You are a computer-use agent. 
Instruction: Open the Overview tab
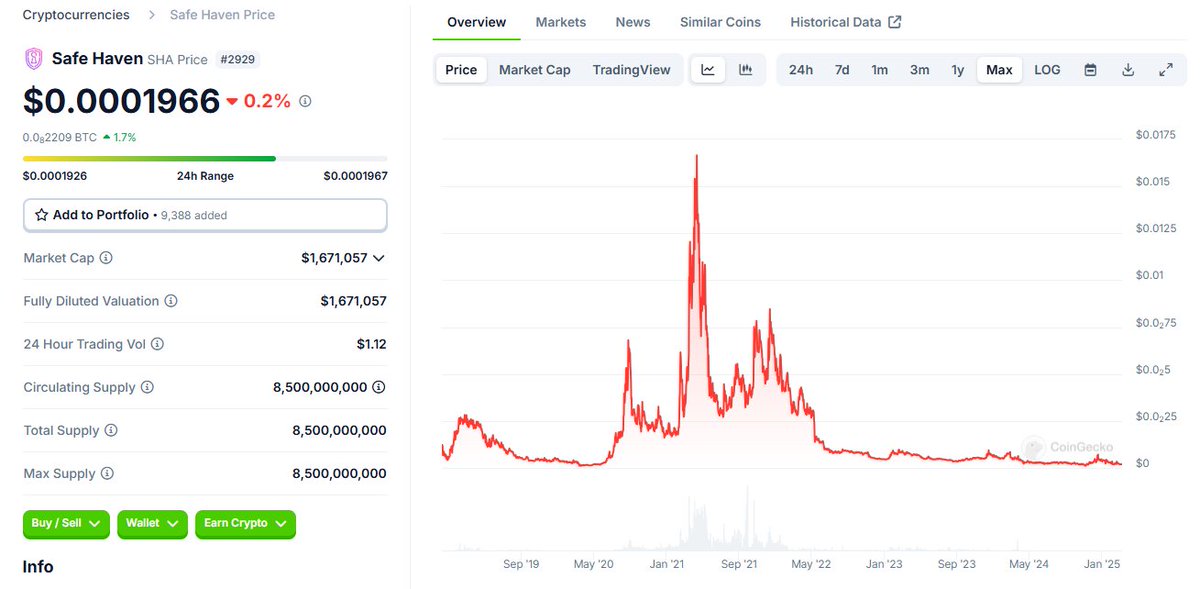tap(476, 22)
